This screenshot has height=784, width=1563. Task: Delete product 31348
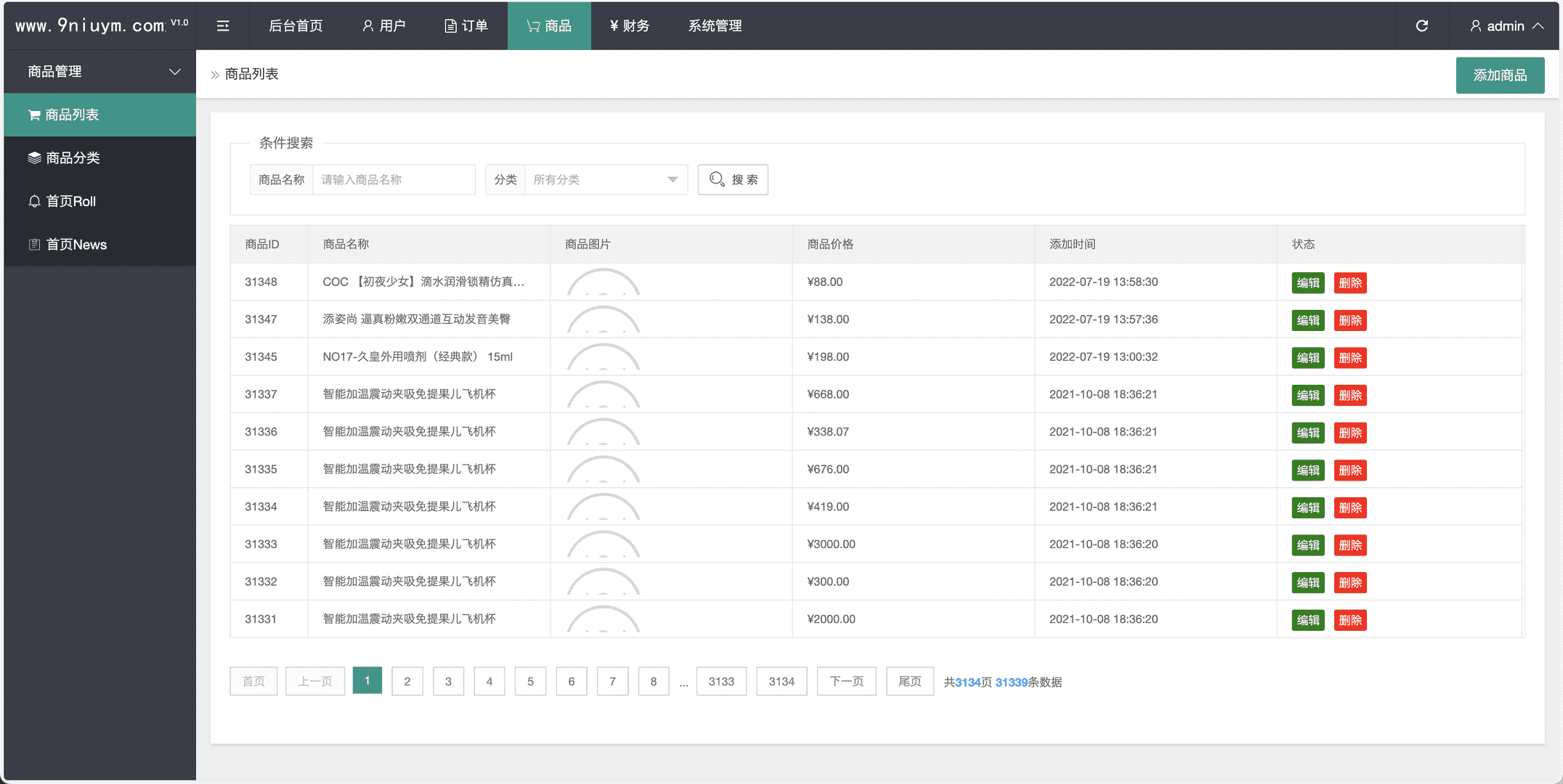1350,283
